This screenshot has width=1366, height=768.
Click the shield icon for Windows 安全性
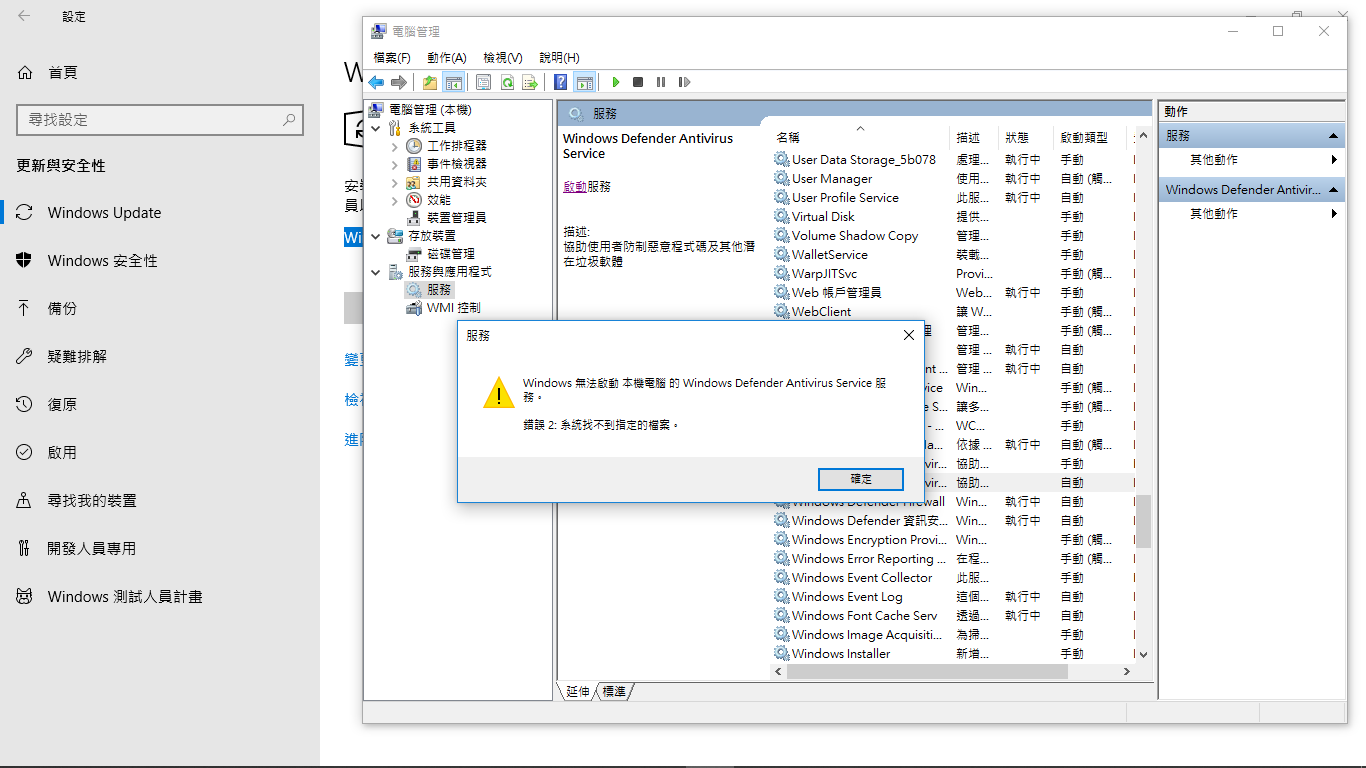(x=25, y=260)
